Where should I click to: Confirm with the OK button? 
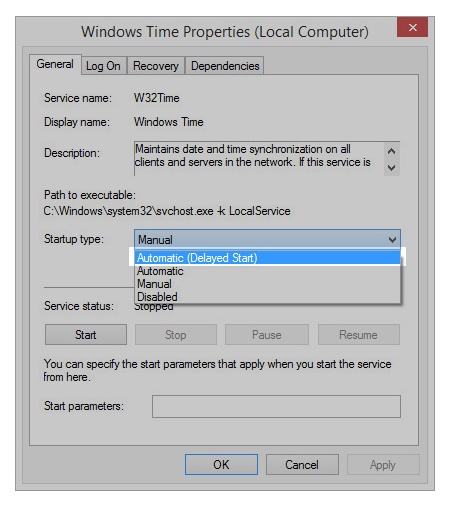[221, 464]
